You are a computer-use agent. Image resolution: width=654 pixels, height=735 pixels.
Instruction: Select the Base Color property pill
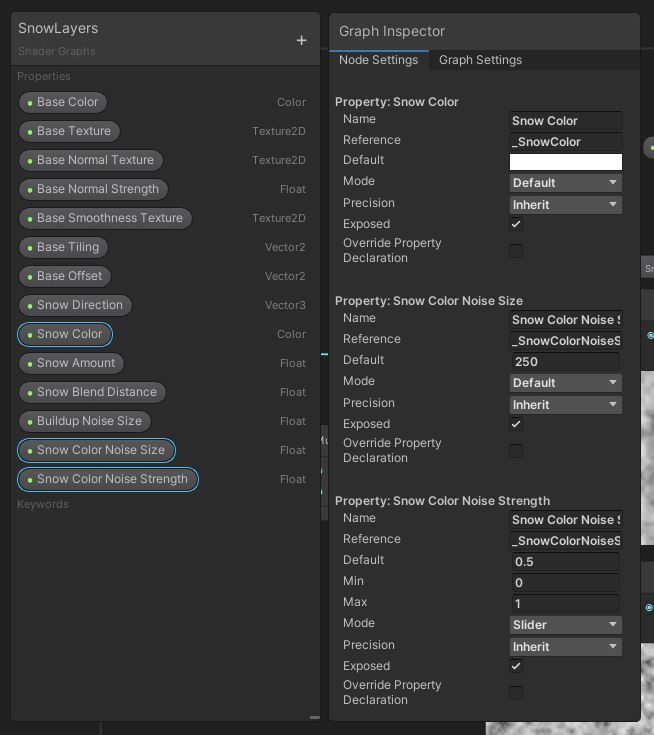coord(63,102)
